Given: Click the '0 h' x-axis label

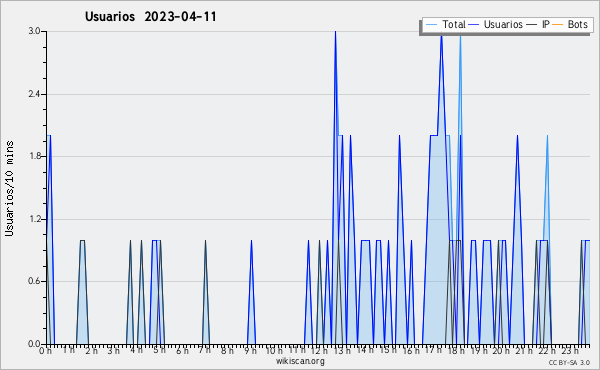Looking at the screenshot, I should tap(46, 350).
